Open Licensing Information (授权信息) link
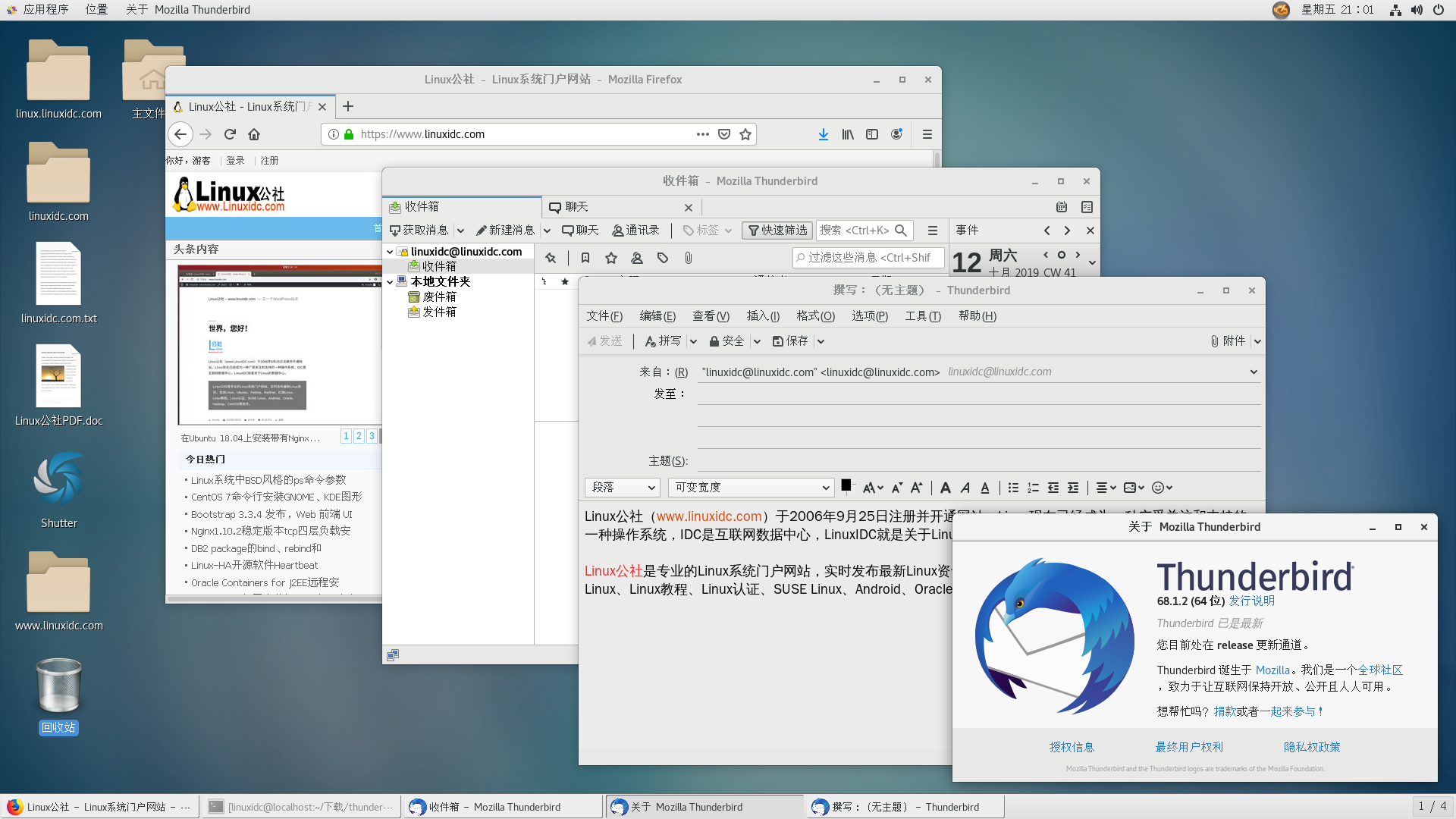This screenshot has width=1456, height=819. pyautogui.click(x=1072, y=747)
